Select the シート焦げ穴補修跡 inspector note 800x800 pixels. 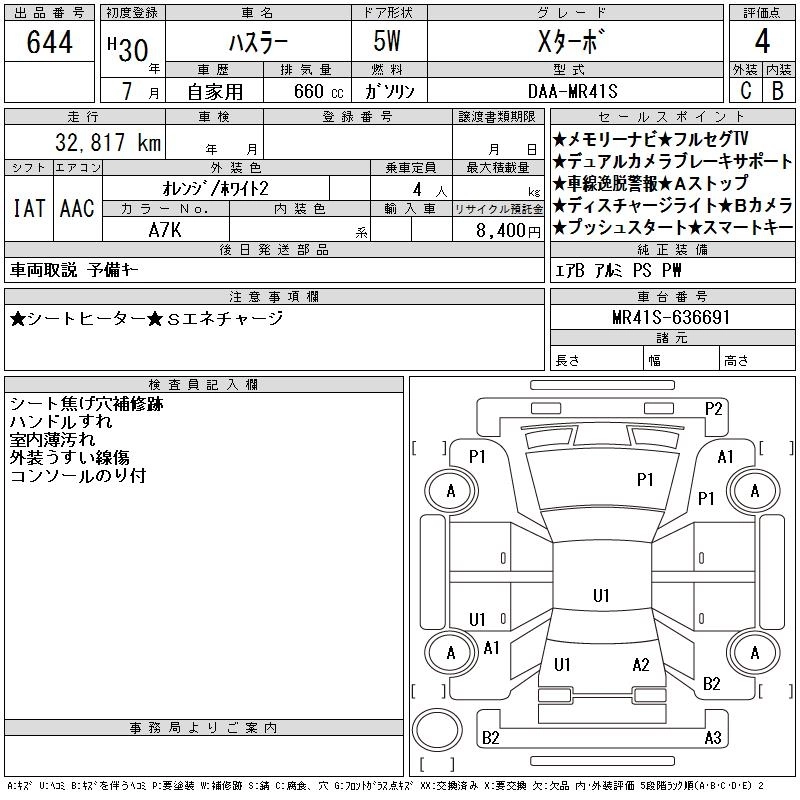tap(86, 404)
